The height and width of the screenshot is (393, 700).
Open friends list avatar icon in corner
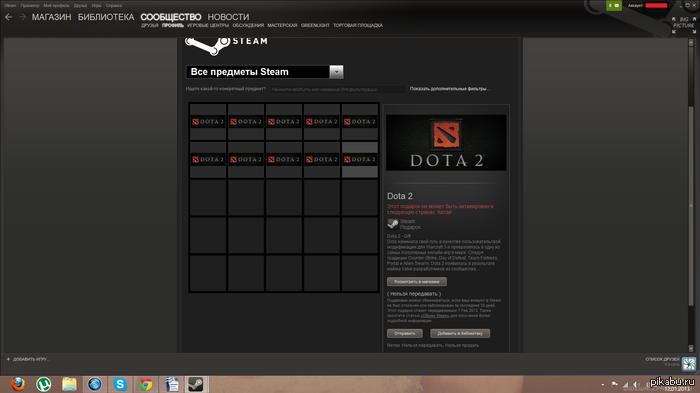point(689,364)
